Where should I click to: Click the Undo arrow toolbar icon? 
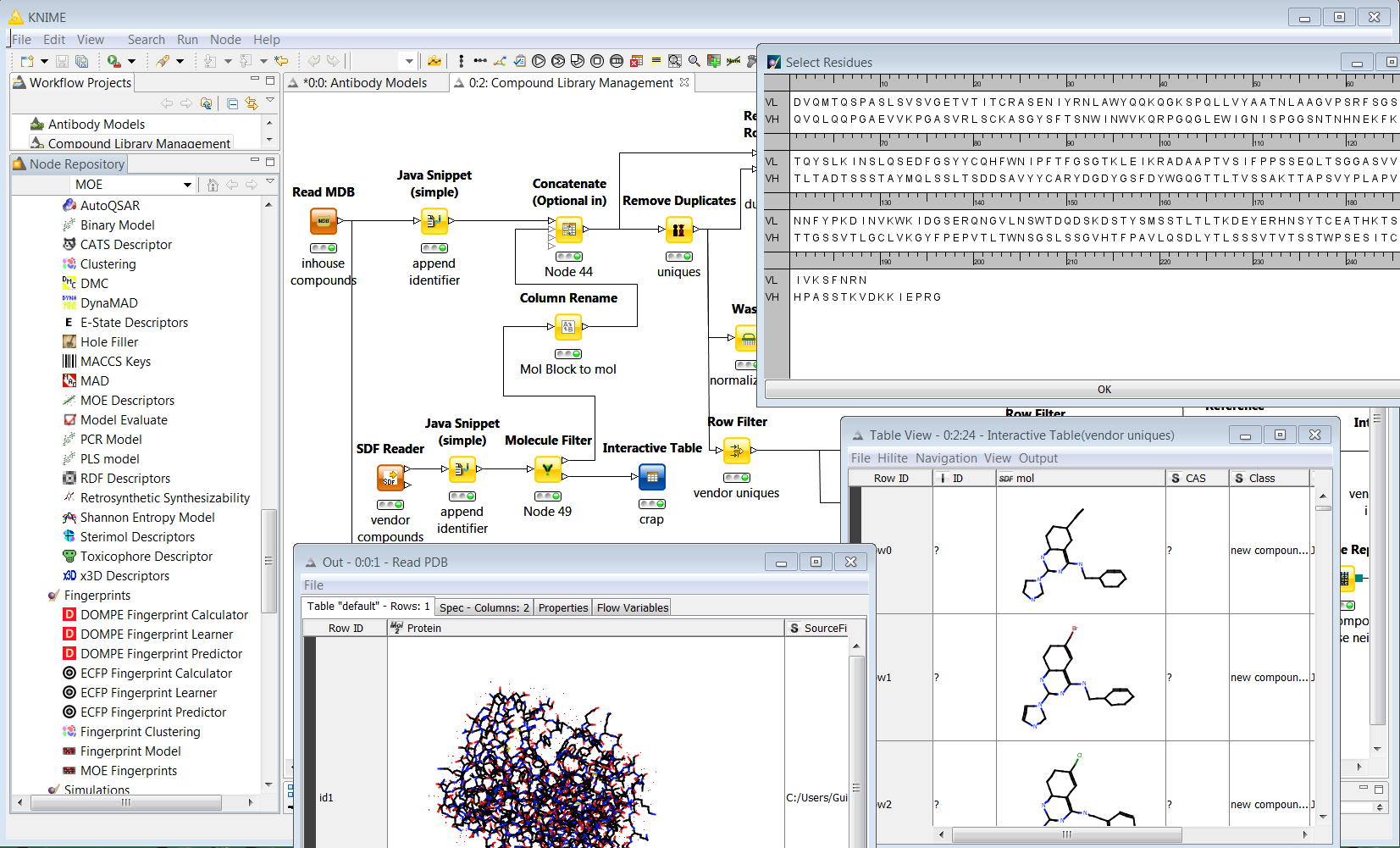pyautogui.click(x=314, y=61)
